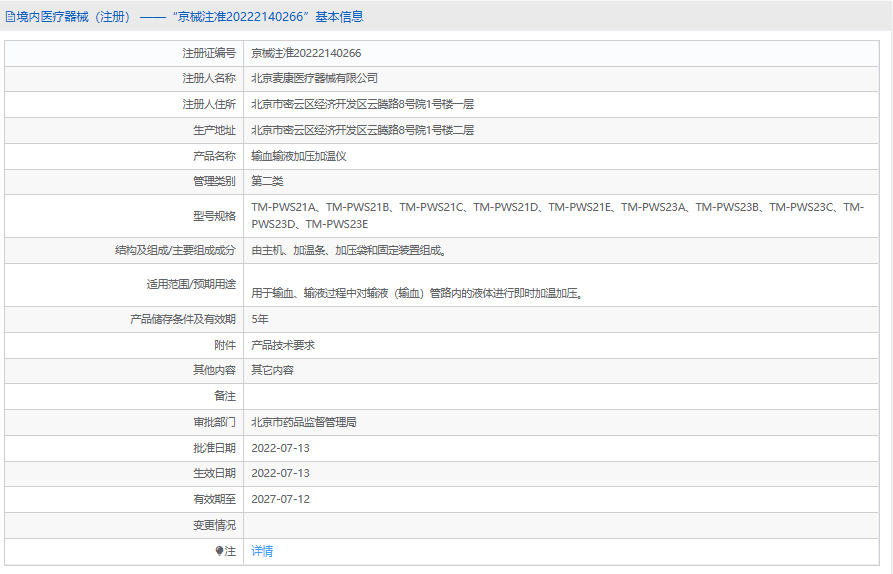Click the 批准日期 value 2022-07-13
Image resolution: width=893 pixels, height=574 pixels.
(280, 448)
